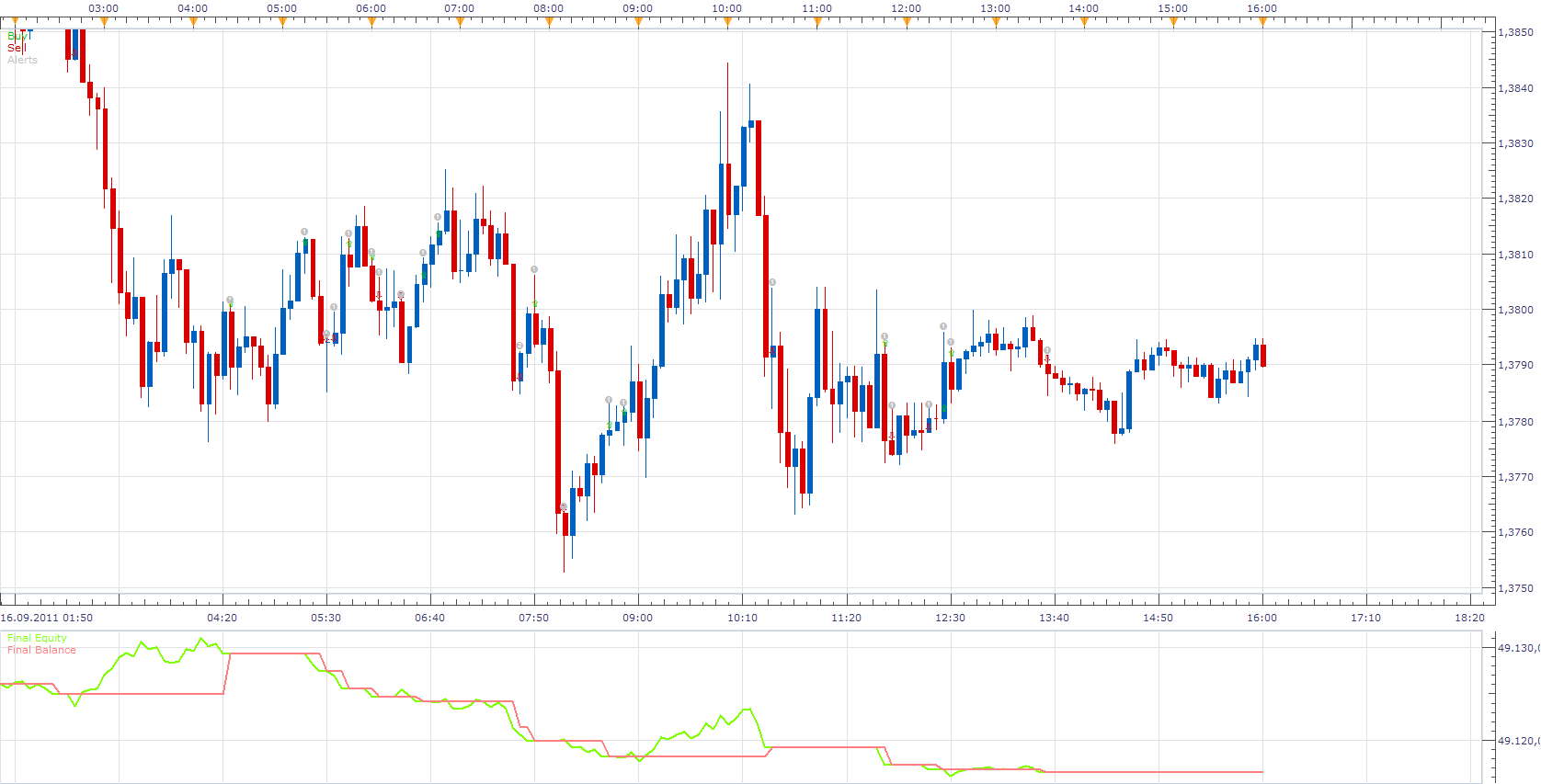
Task: Click the orange marker under 03:00
Action: [x=104, y=22]
